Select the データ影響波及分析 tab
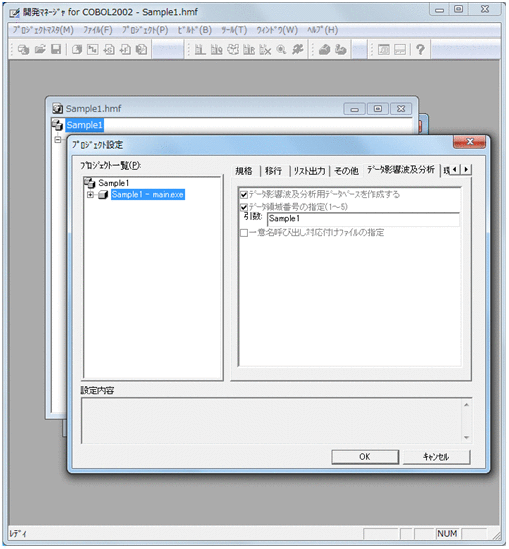Viewport: 509px width, 549px height. tap(400, 170)
